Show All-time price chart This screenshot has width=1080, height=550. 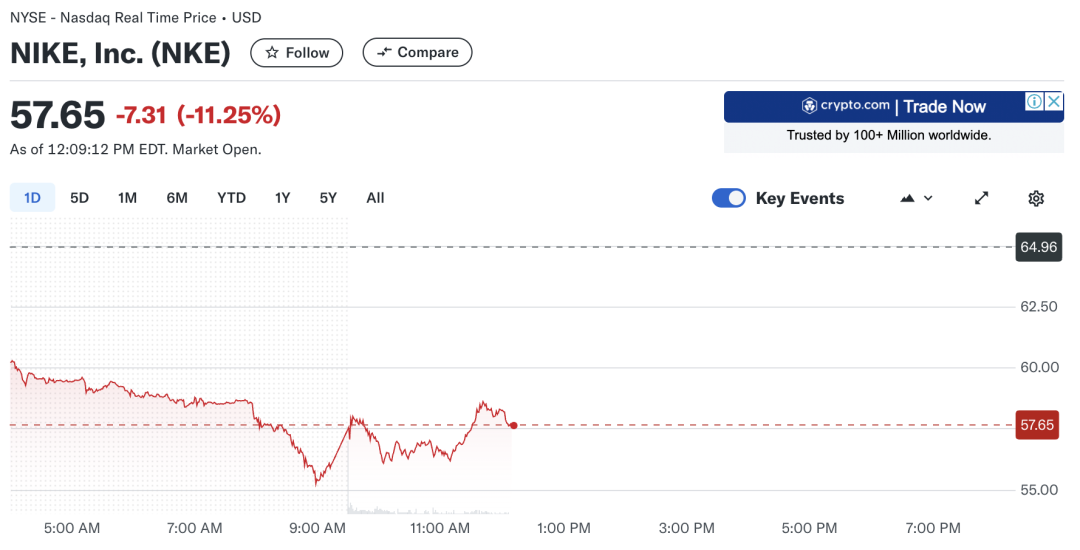[375, 198]
